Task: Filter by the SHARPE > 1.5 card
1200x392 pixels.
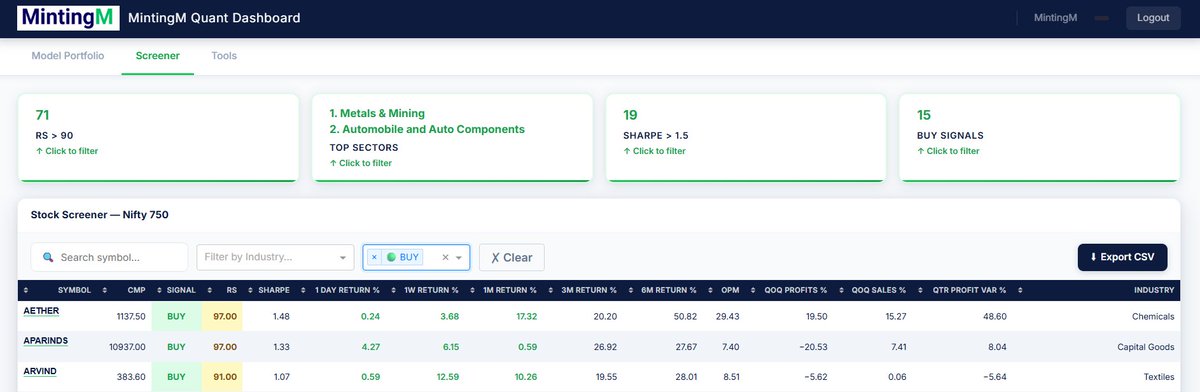Action: click(x=746, y=138)
